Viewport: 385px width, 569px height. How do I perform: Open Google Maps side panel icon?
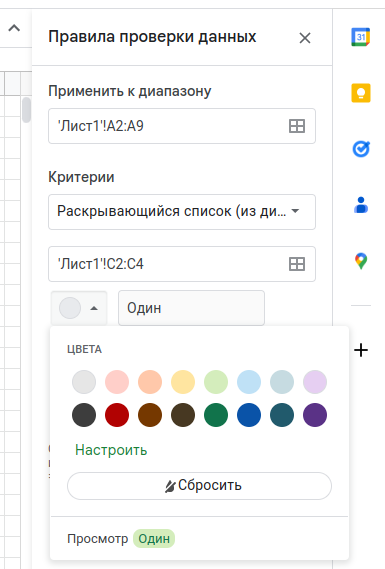click(x=361, y=261)
